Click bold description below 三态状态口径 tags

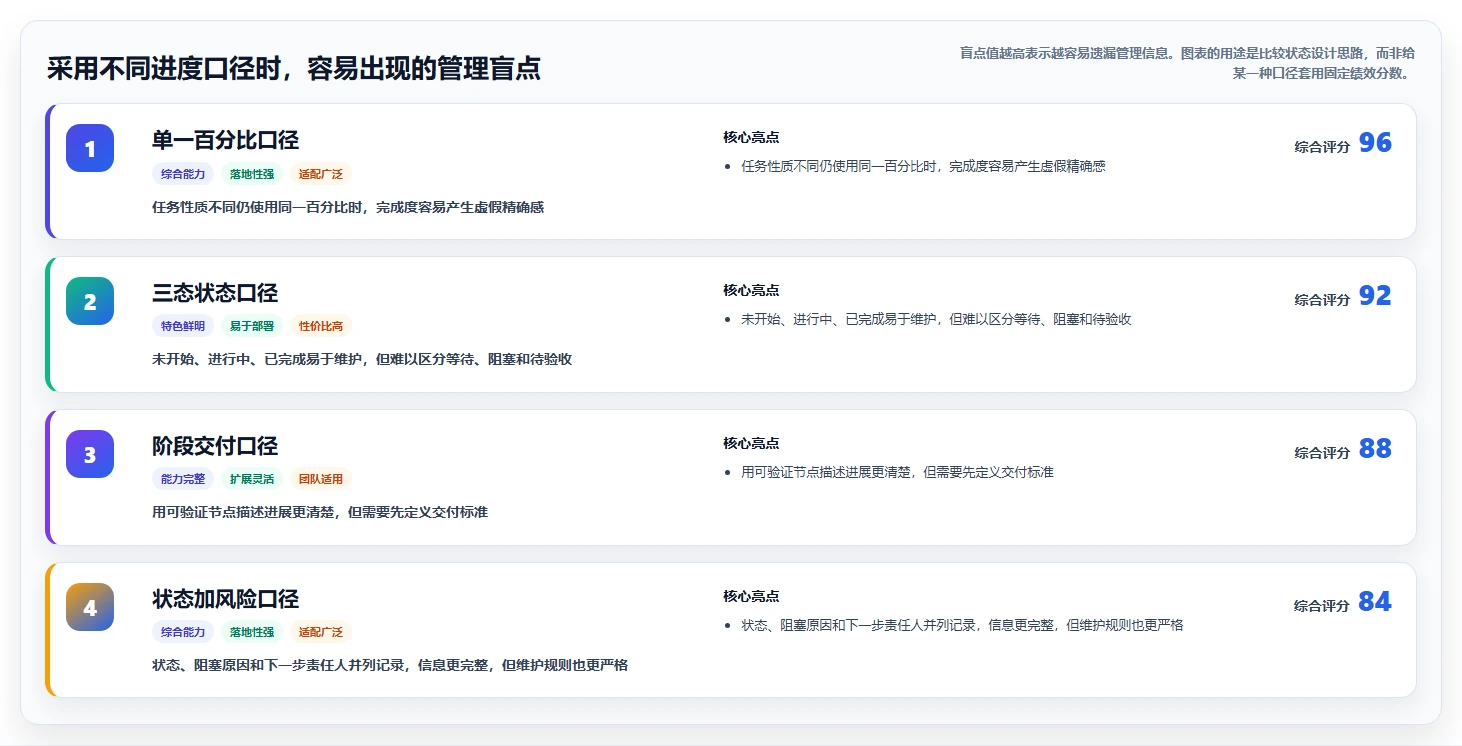(362, 359)
